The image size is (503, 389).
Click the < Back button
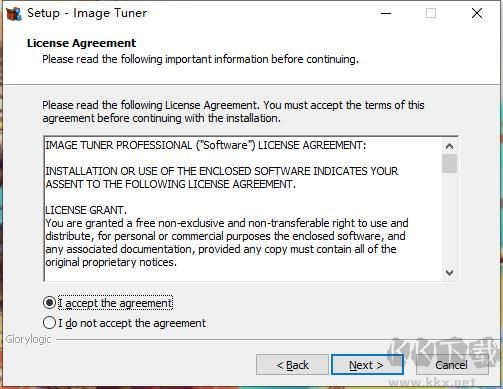tap(292, 365)
